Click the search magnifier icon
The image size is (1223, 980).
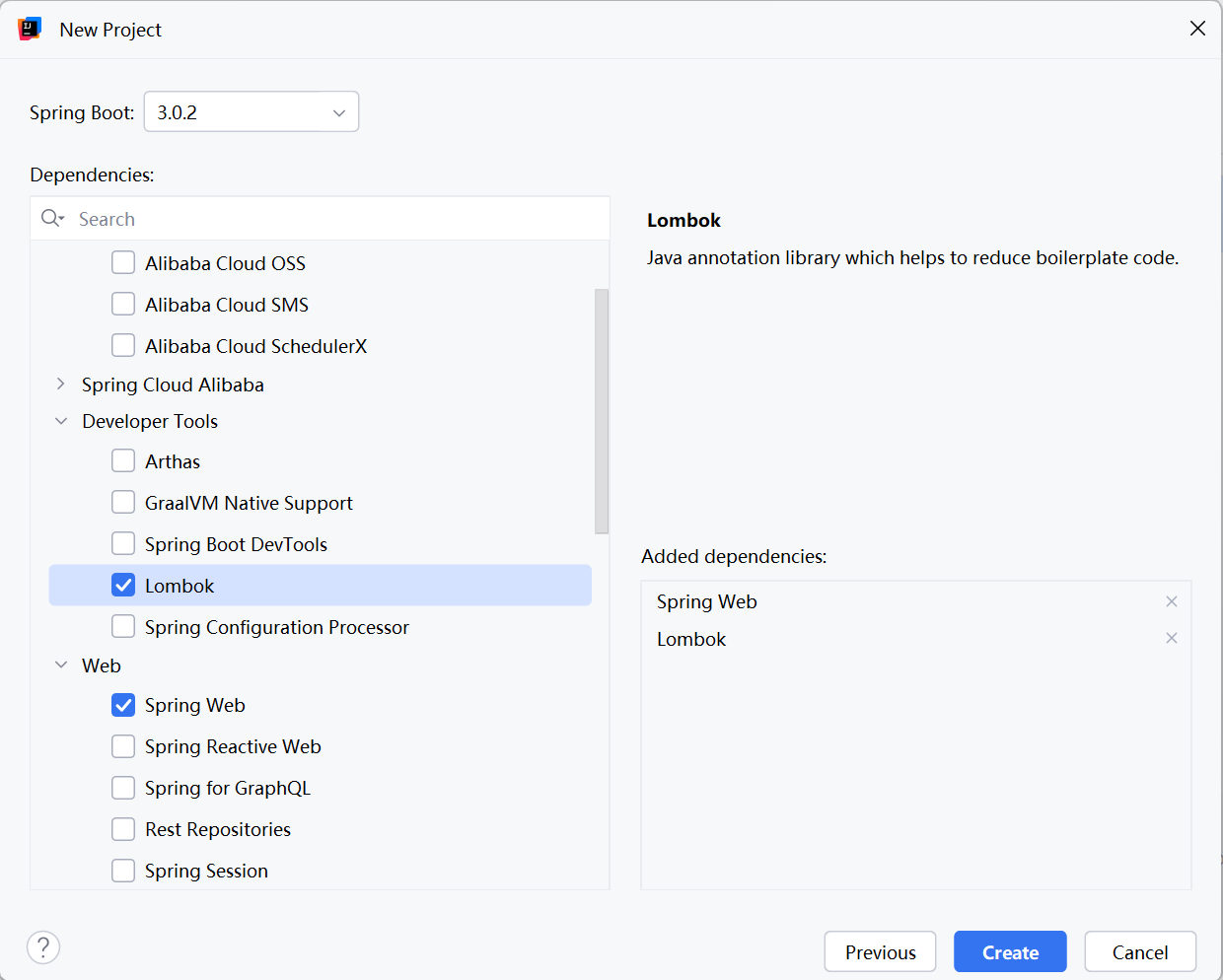(51, 218)
